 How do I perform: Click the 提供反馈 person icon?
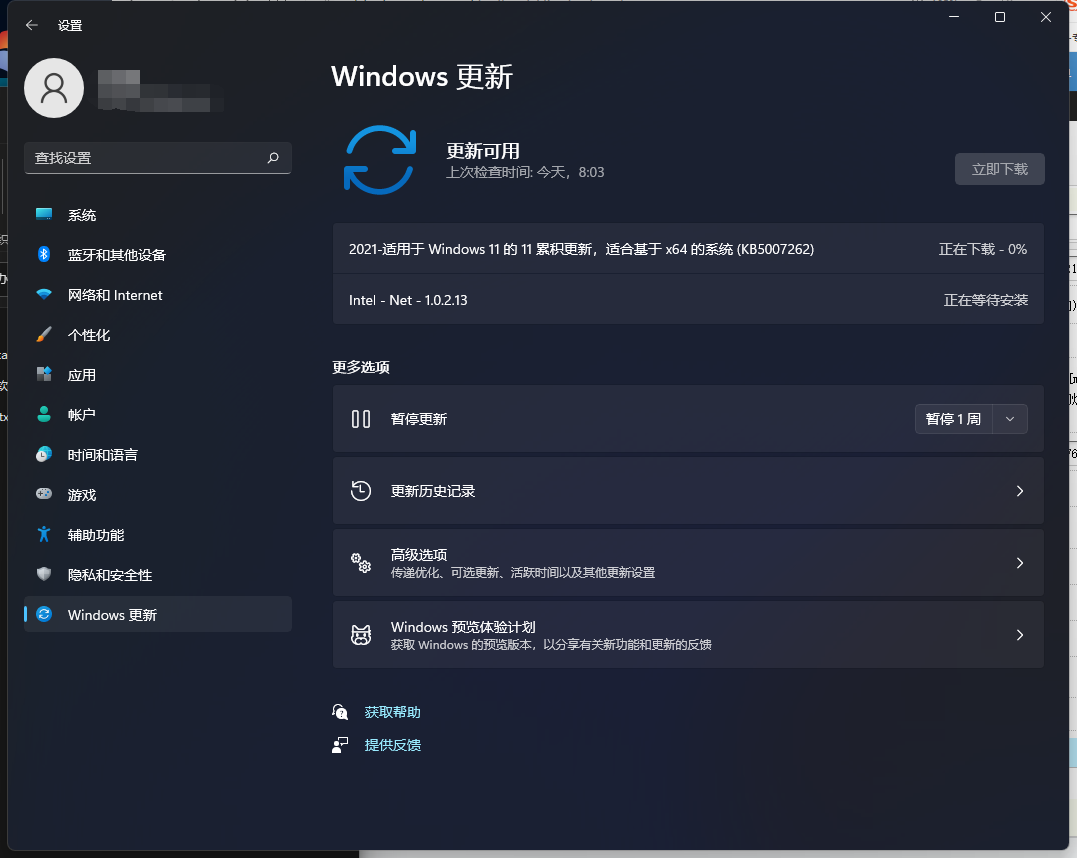click(x=340, y=745)
